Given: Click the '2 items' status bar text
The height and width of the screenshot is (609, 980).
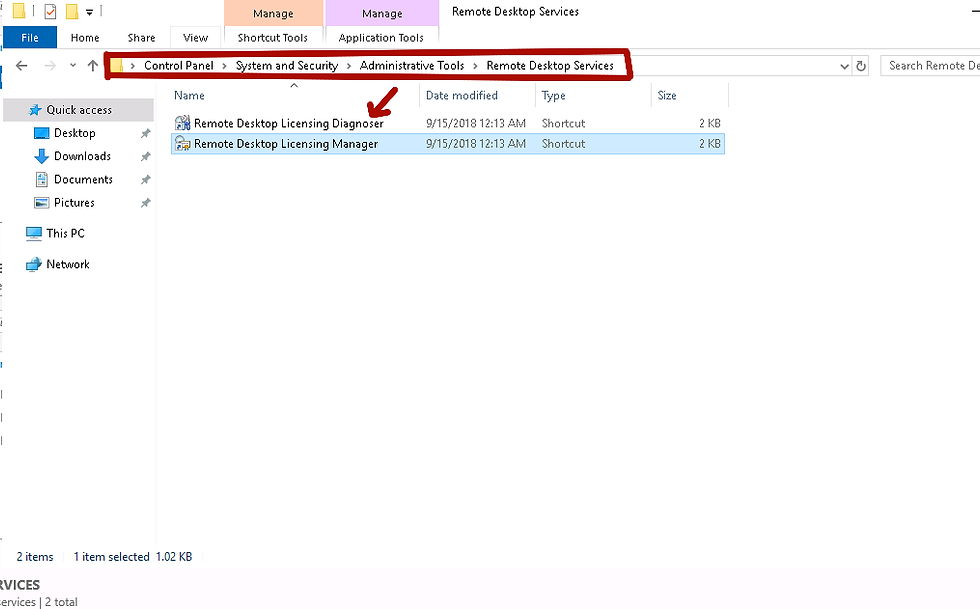Looking at the screenshot, I should click(x=35, y=556).
